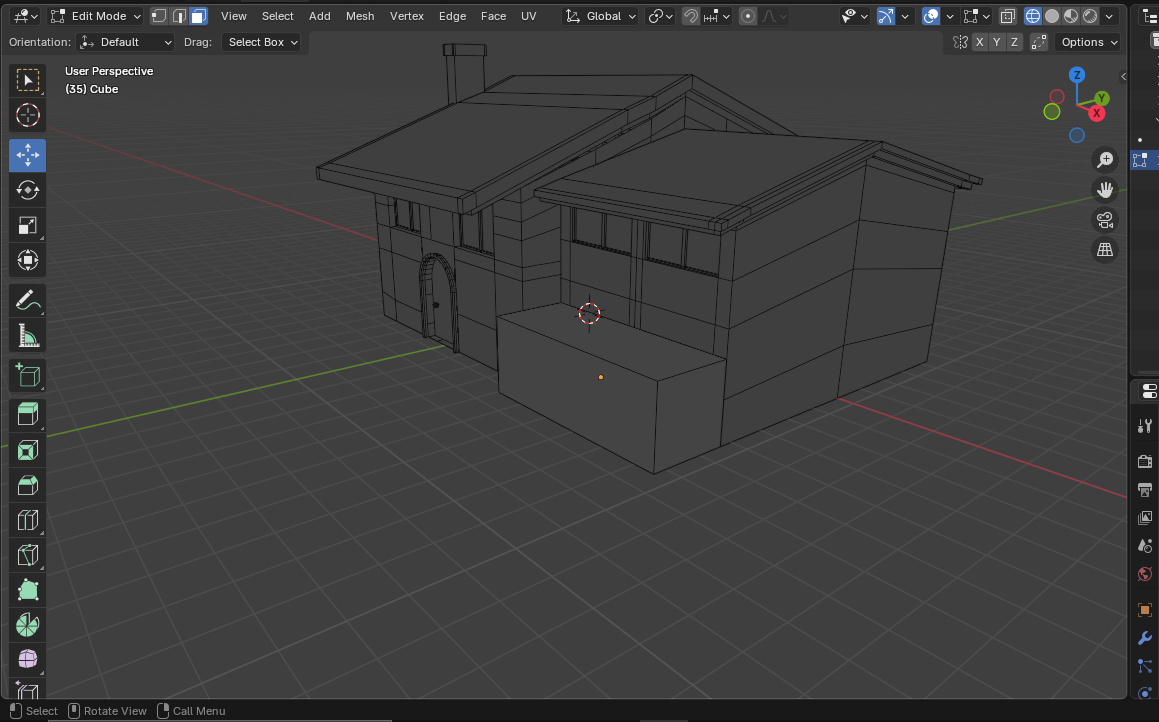Open the Vertex menu
This screenshot has width=1159, height=722.
point(407,16)
